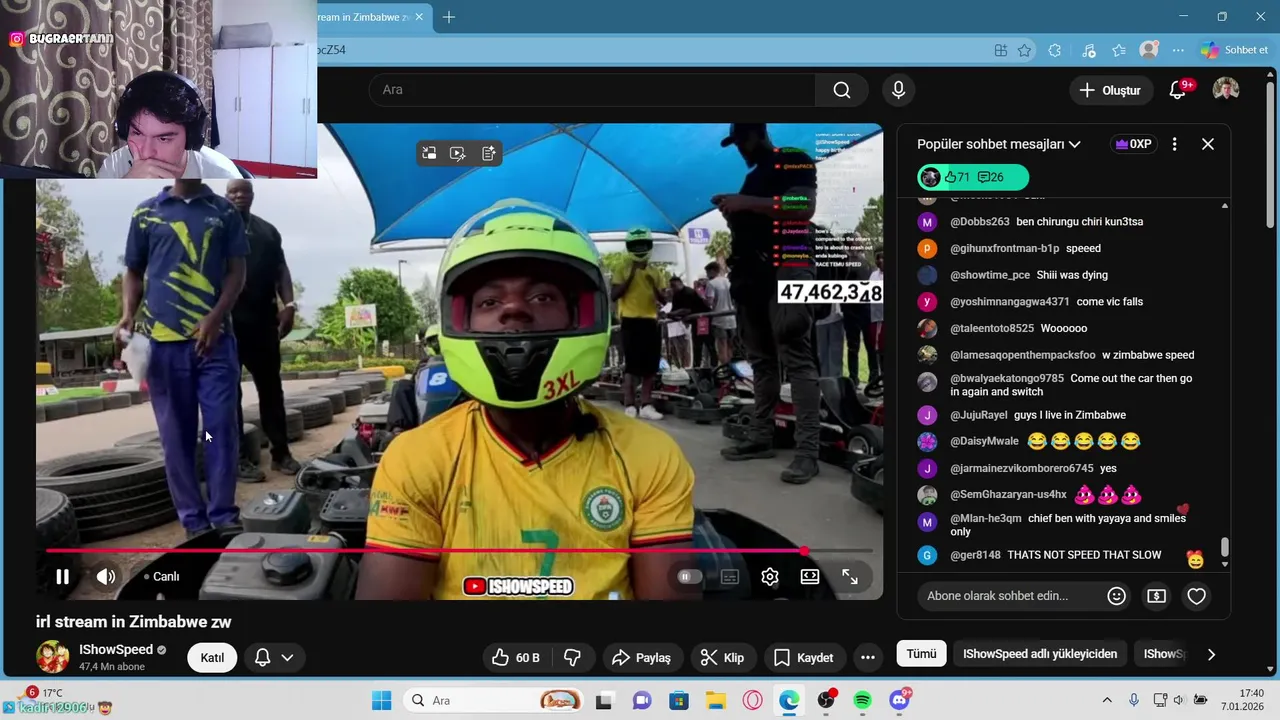Dislike the video
The width and height of the screenshot is (1280, 720).
click(573, 657)
